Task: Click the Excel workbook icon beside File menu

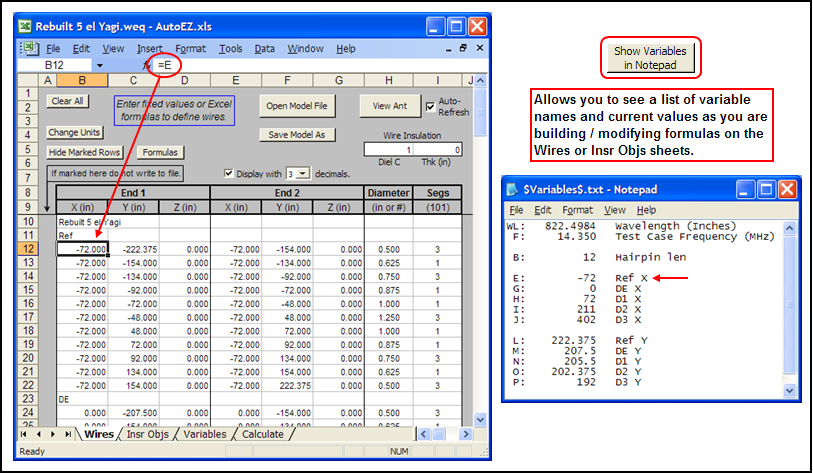Action: click(28, 48)
